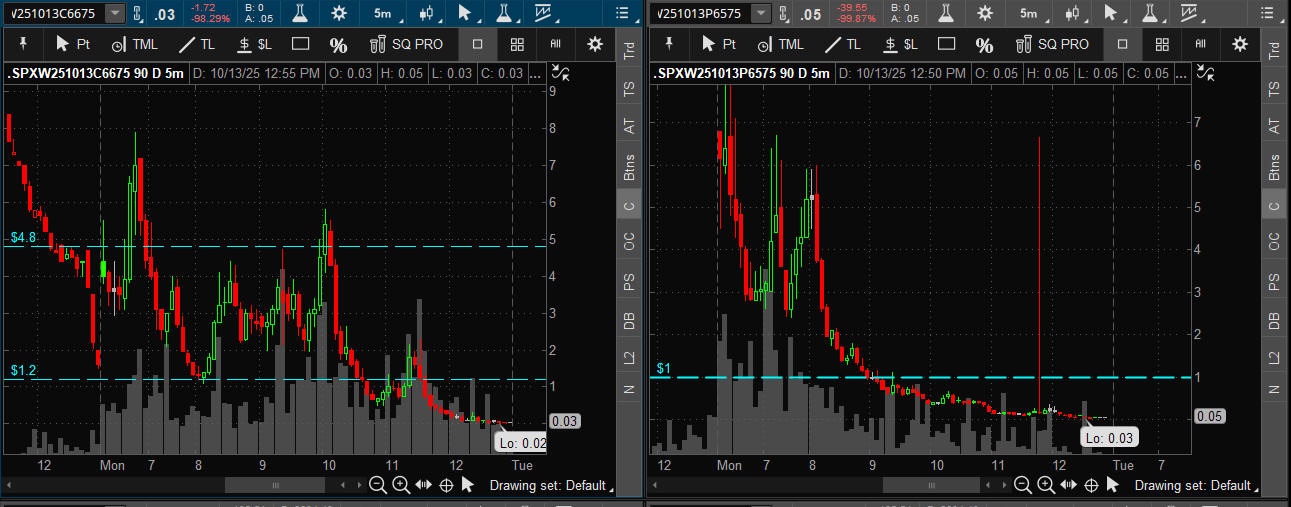The width and height of the screenshot is (1291, 507).
Task: Select the percent tool on P6575 chart
Action: [x=984, y=44]
